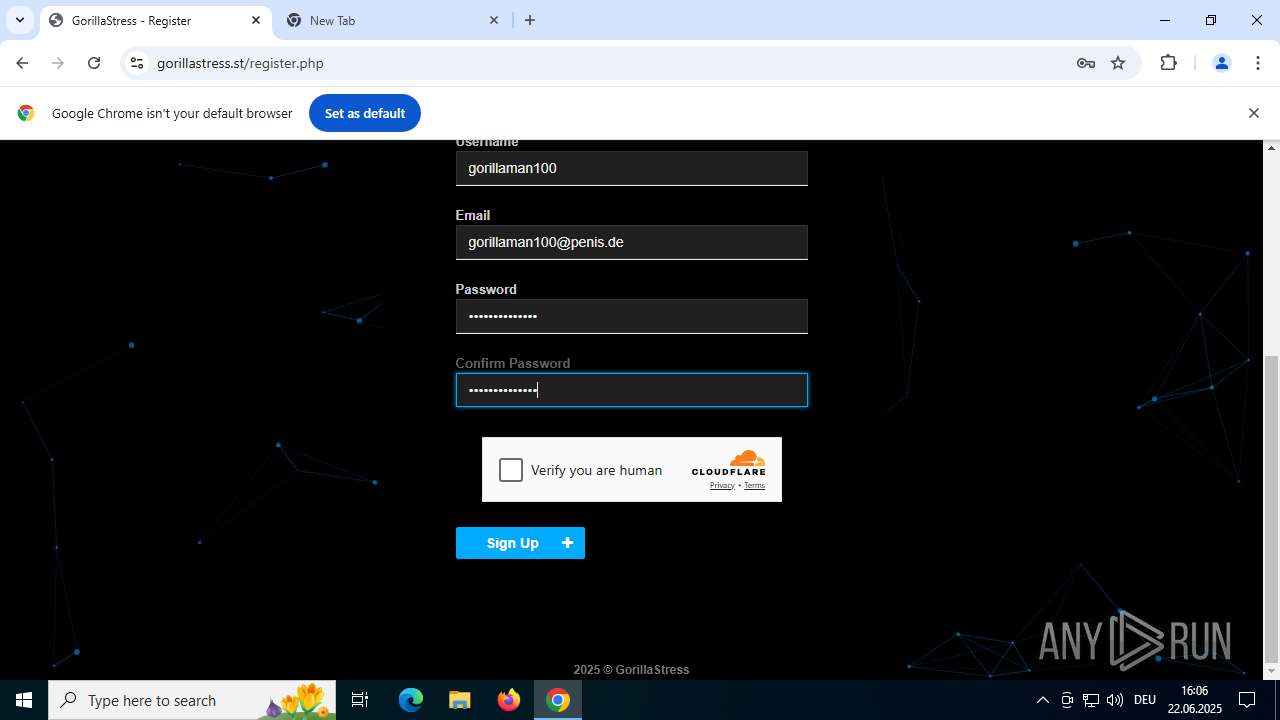The height and width of the screenshot is (720, 1280).
Task: Show hidden system tray icons
Action: 1042,700
